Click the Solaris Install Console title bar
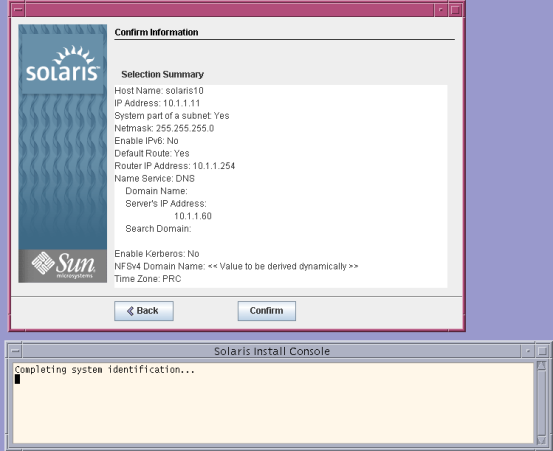 272,351
